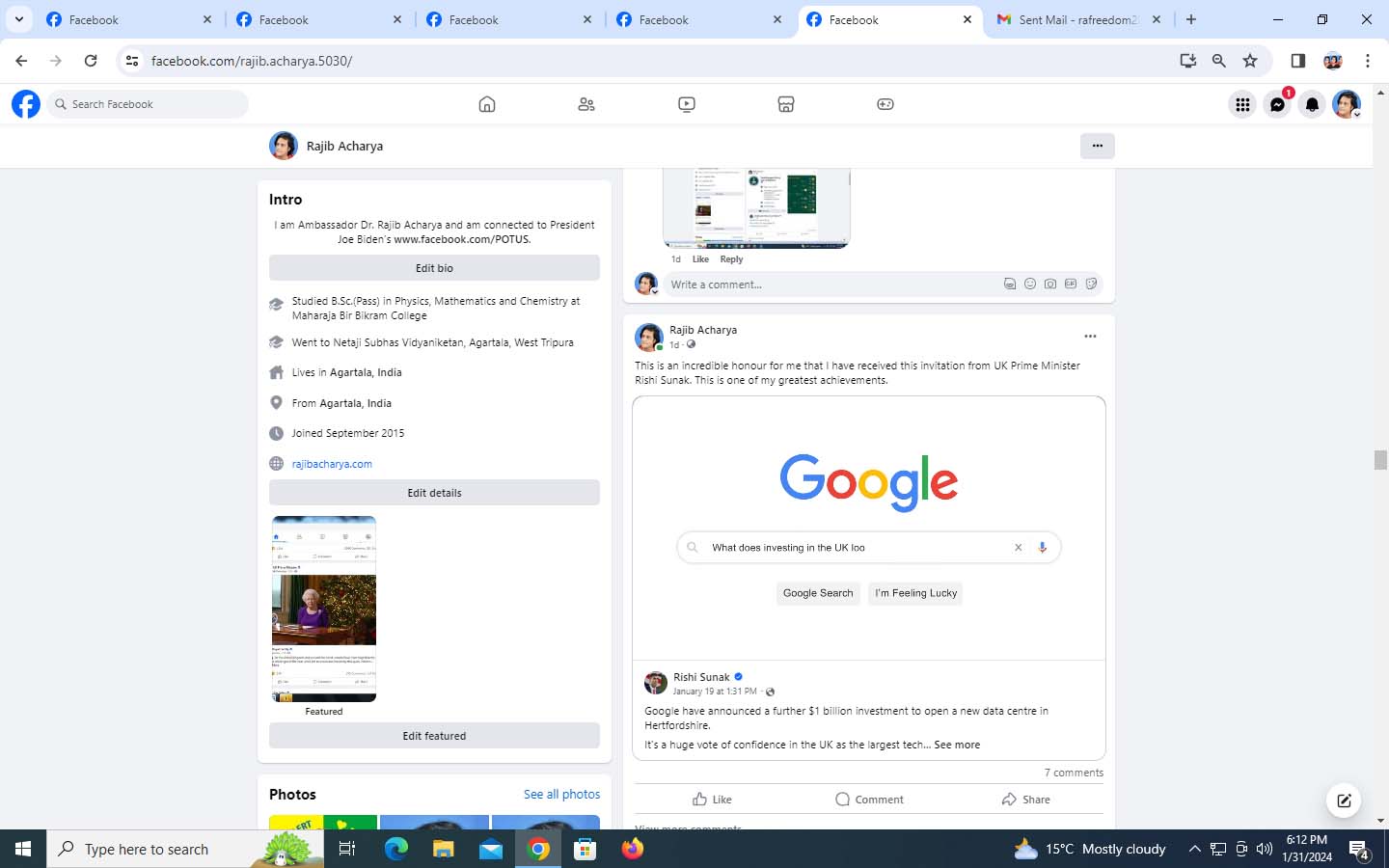
Task: Click Edit featured button
Action: click(434, 736)
